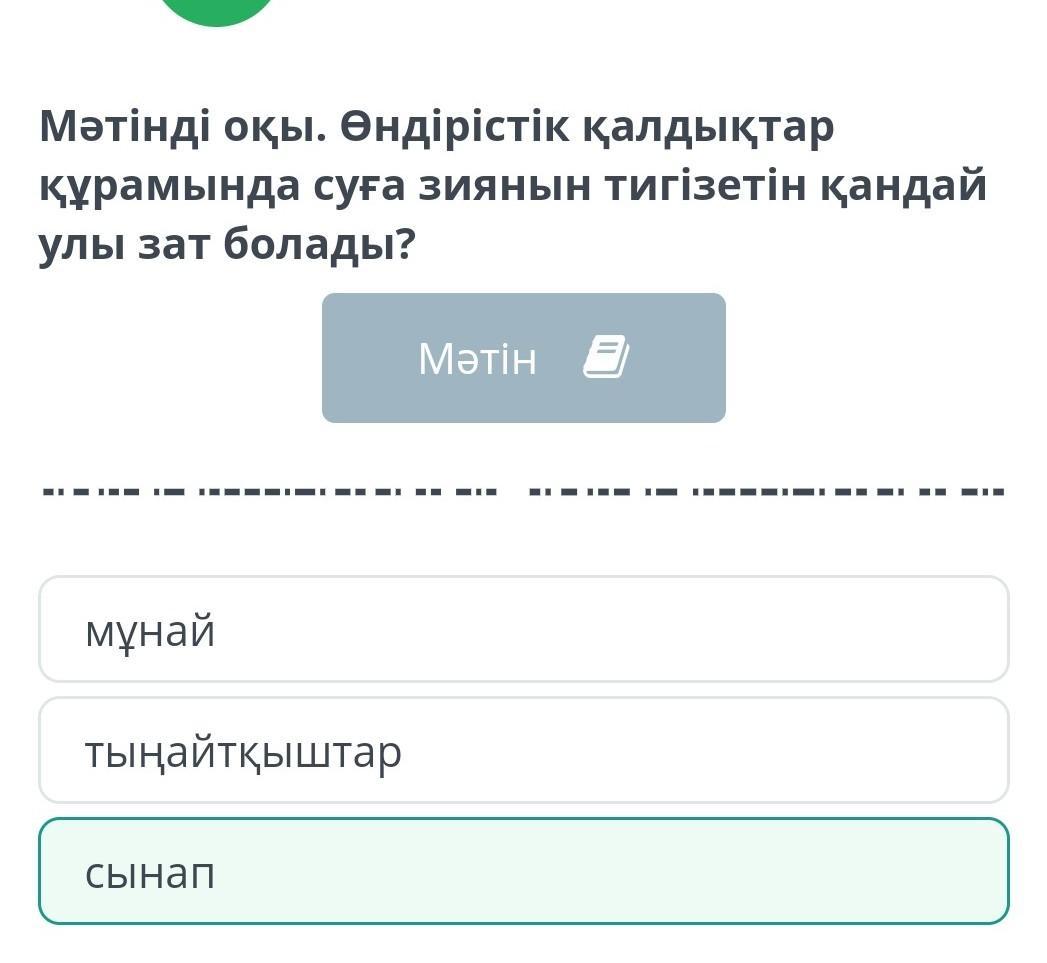
Task: Click the green circle at the top
Action: point(217,10)
